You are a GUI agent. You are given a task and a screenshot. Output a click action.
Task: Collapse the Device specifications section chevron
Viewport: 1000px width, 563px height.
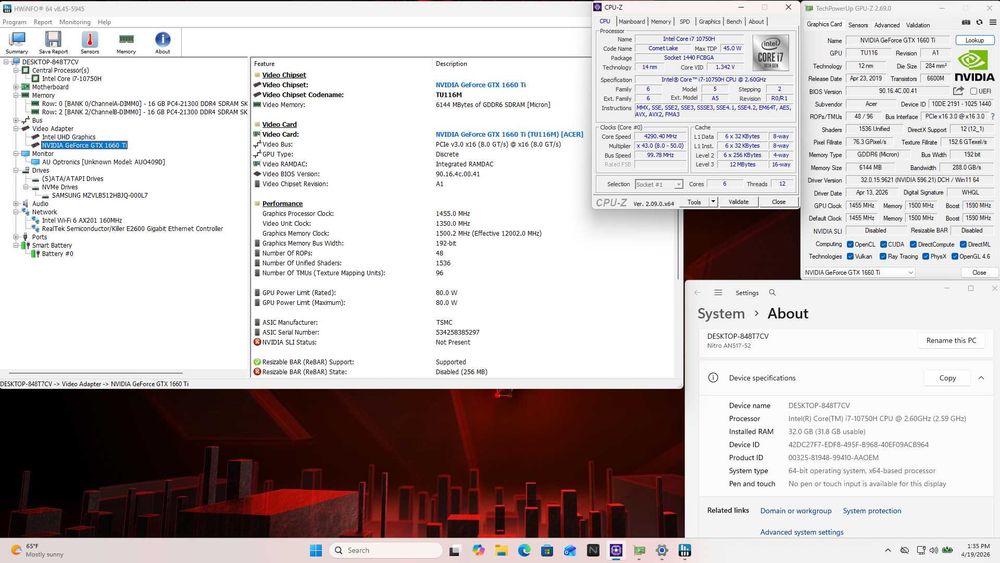pyautogui.click(x=981, y=378)
